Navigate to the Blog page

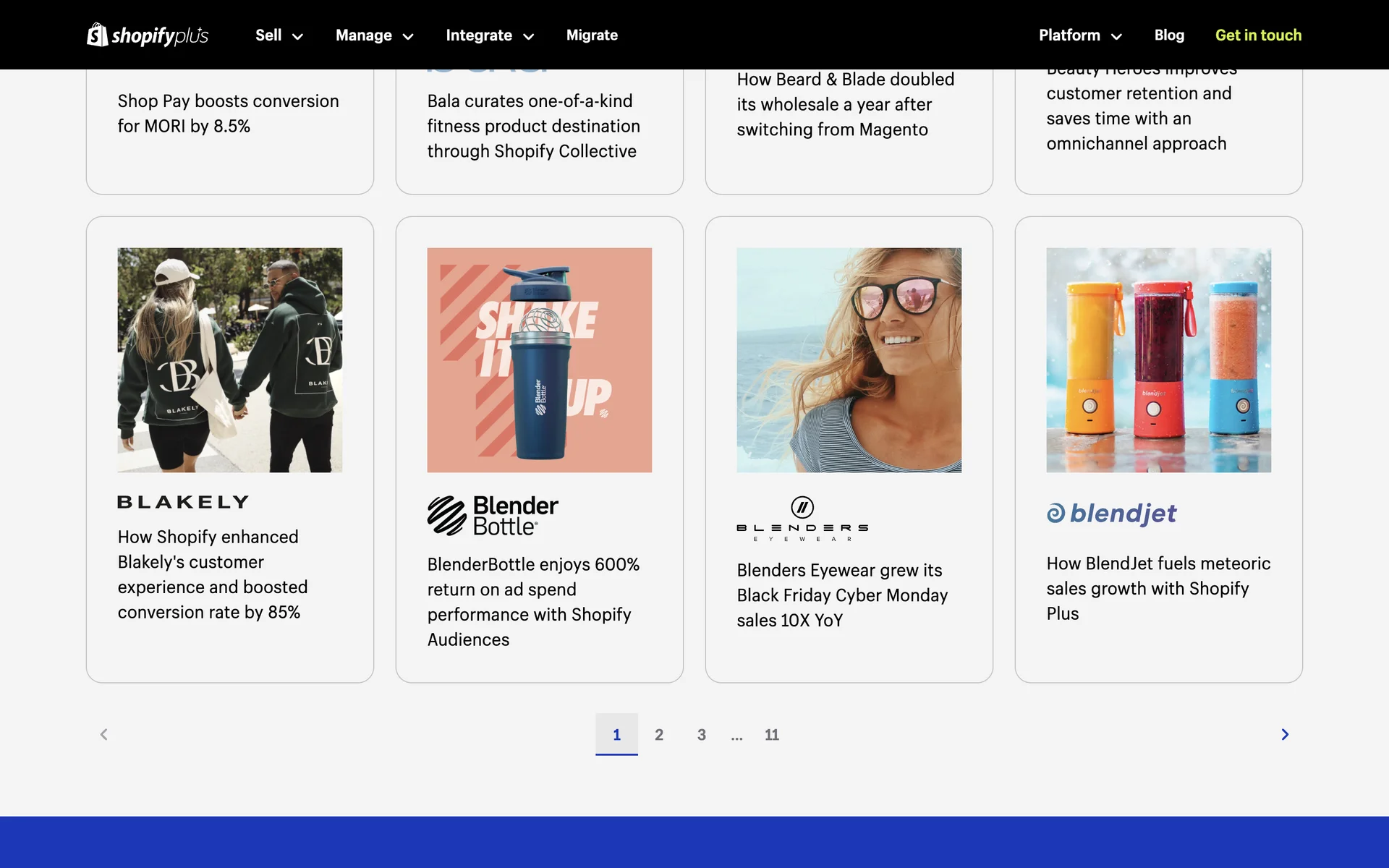pyautogui.click(x=1169, y=35)
